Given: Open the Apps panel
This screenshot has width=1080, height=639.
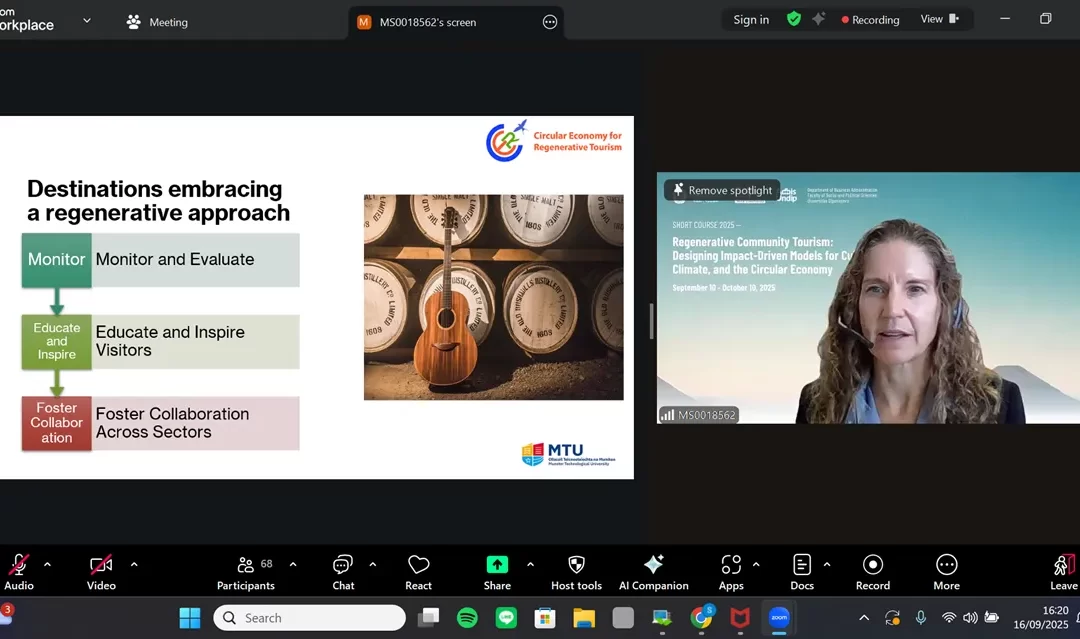Looking at the screenshot, I should point(731,572).
